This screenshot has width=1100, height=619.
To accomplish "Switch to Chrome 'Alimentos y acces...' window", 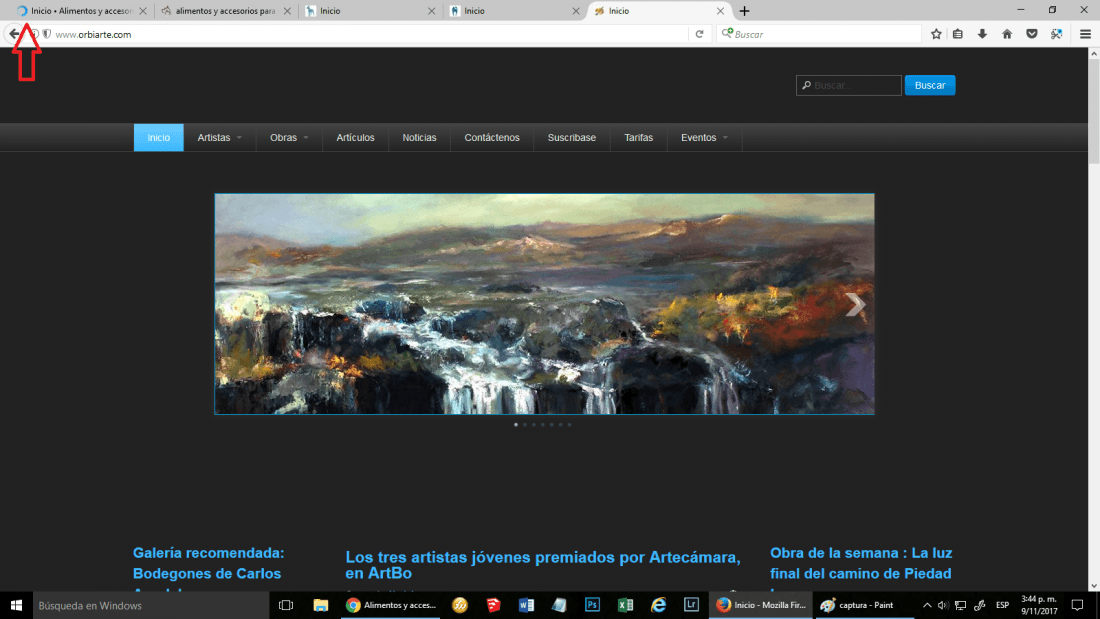I will tap(391, 605).
